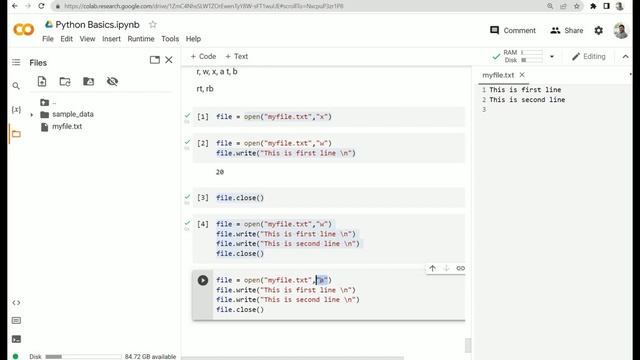Open the Insert menu
Image resolution: width=640 pixels, height=360 pixels.
(x=111, y=39)
